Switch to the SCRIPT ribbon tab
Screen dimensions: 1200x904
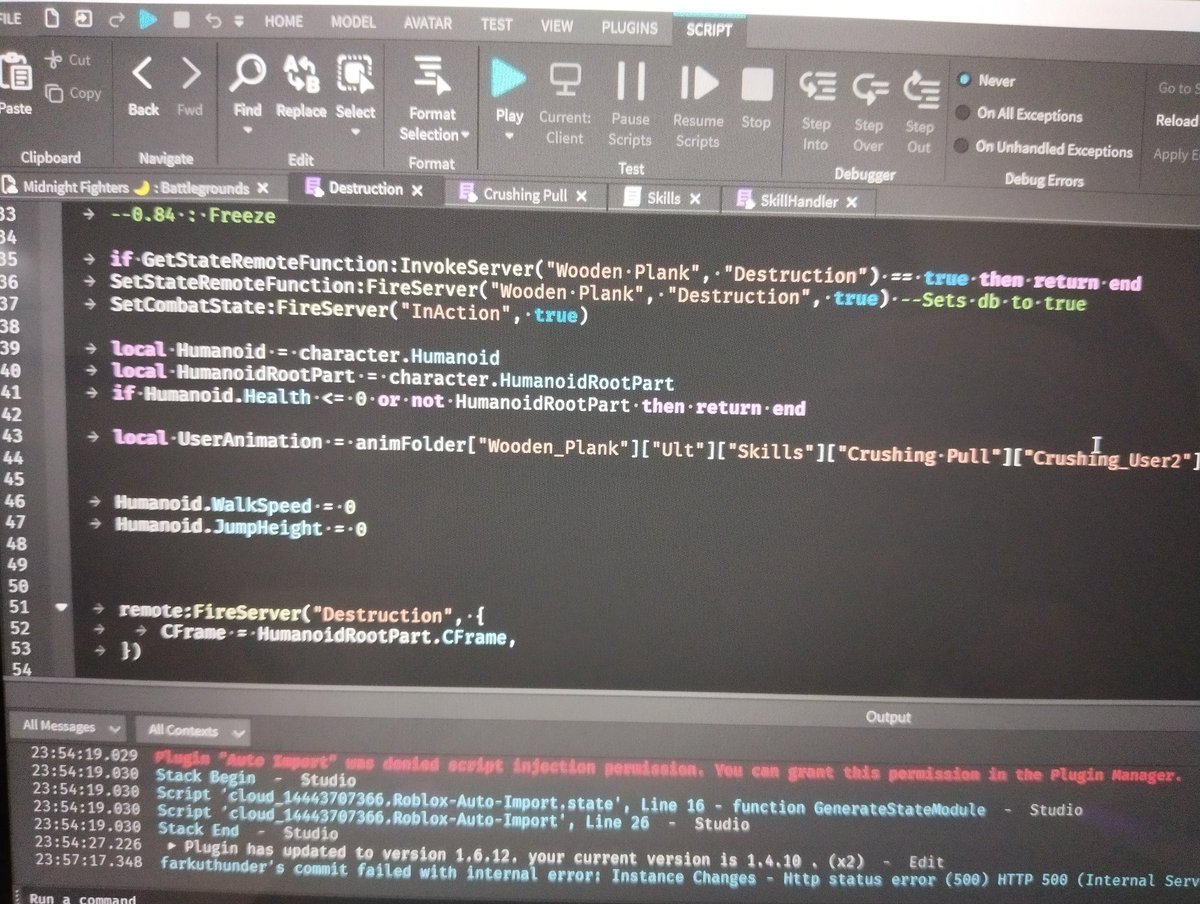[709, 29]
